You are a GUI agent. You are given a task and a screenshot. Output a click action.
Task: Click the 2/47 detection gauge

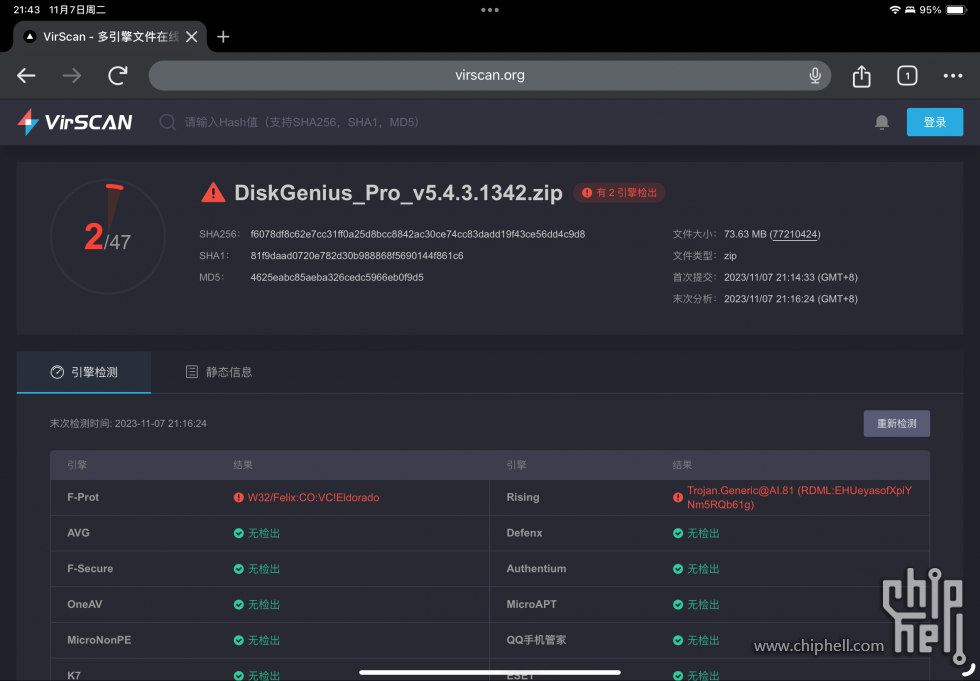pos(108,237)
